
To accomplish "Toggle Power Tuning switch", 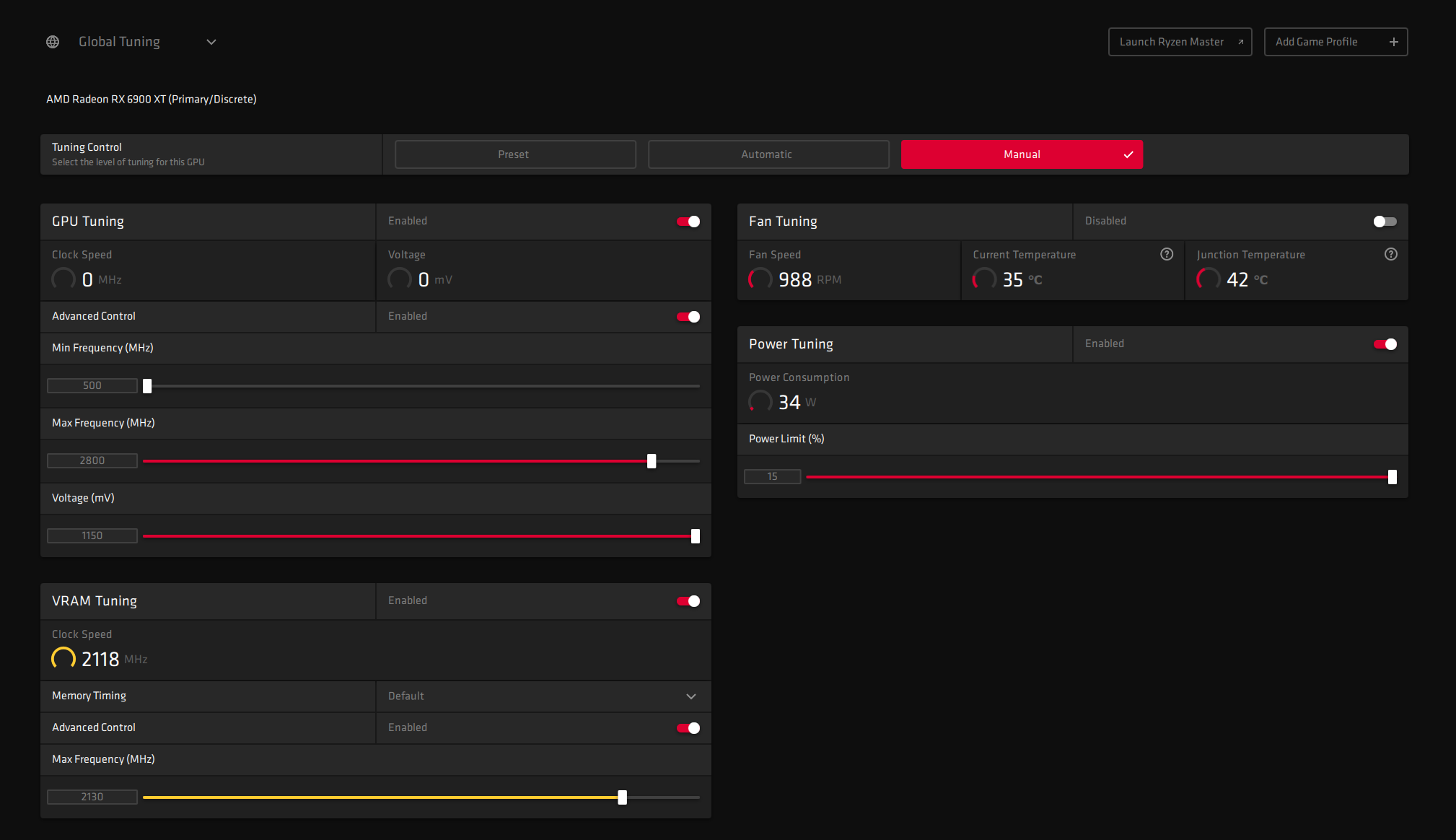I will click(x=1385, y=344).
